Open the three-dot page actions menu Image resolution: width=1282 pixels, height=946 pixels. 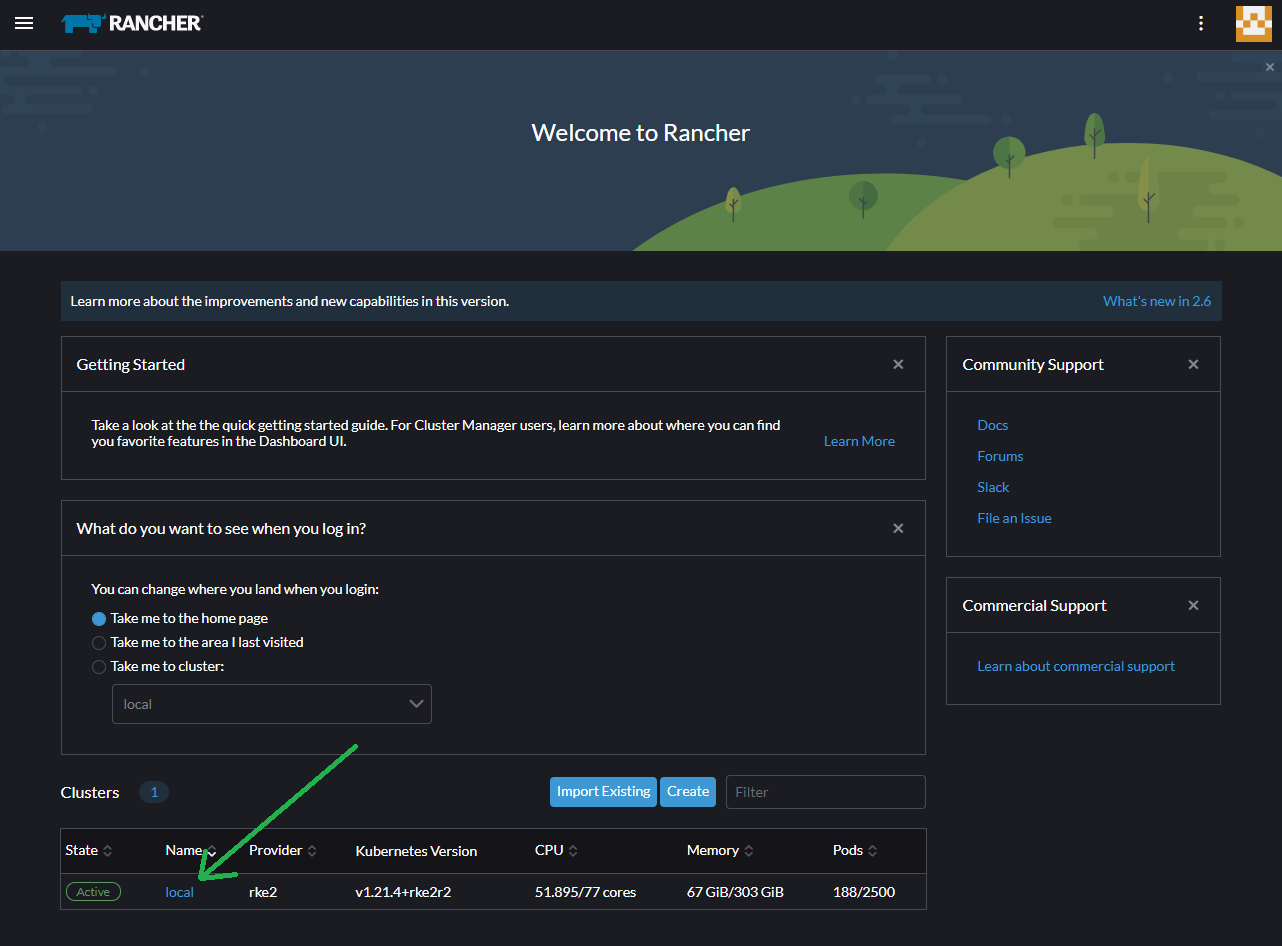click(1201, 24)
